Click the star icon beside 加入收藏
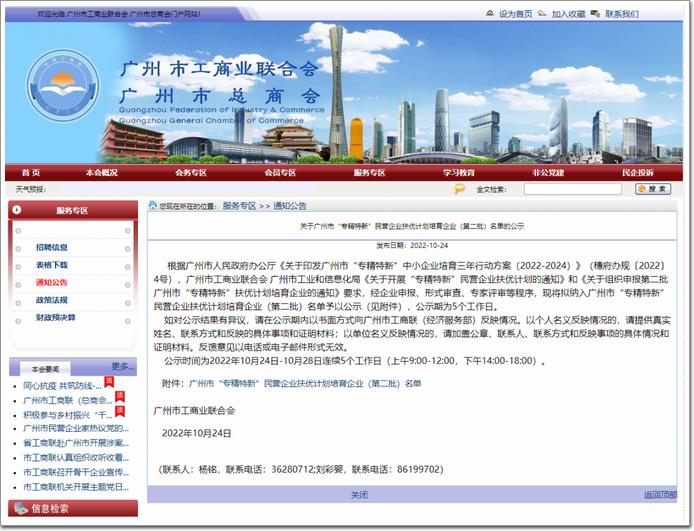Viewport: 694px width, 531px height. click(542, 14)
